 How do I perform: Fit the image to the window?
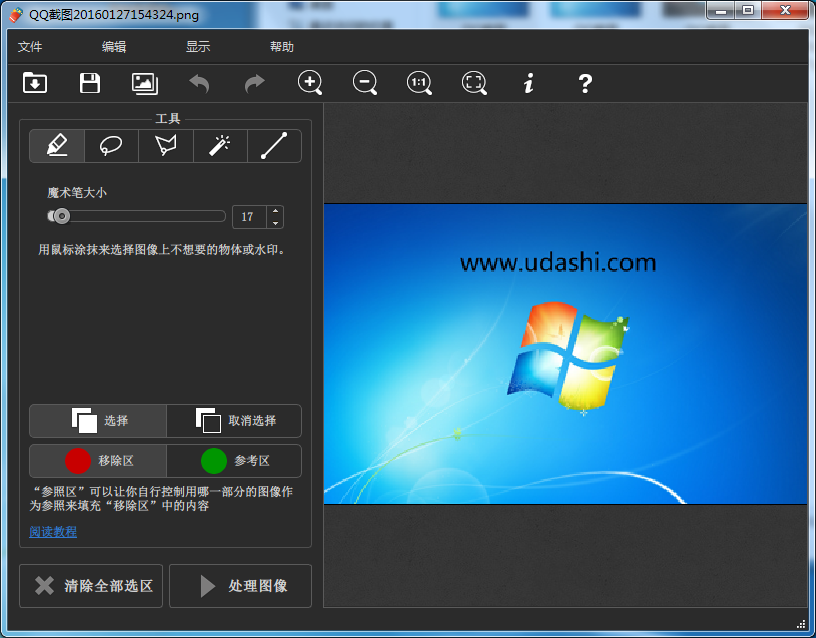point(474,83)
